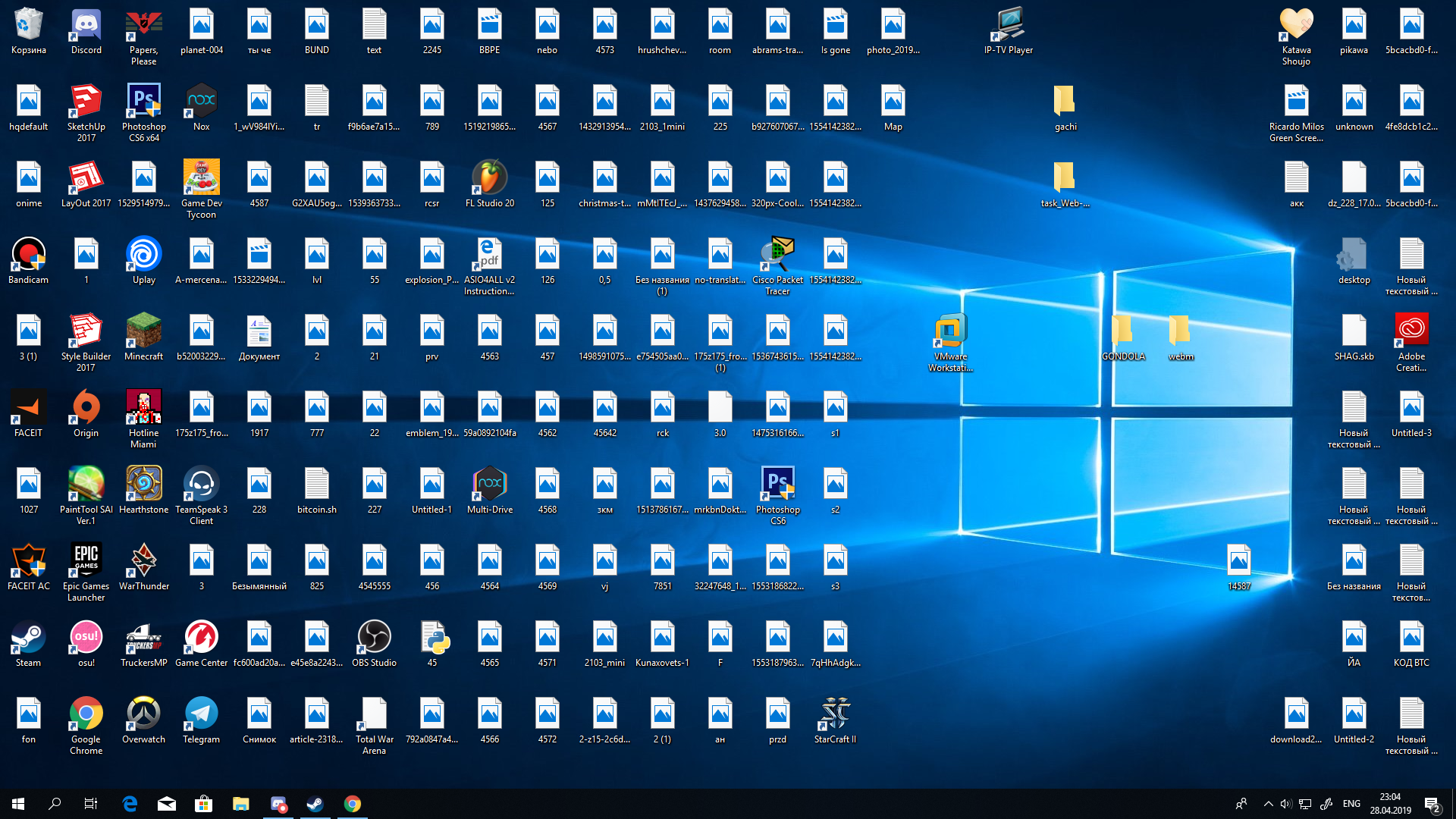Screen dimensions: 1456x819
Task: Open Microsoft Store from the taskbar
Action: click(203, 804)
